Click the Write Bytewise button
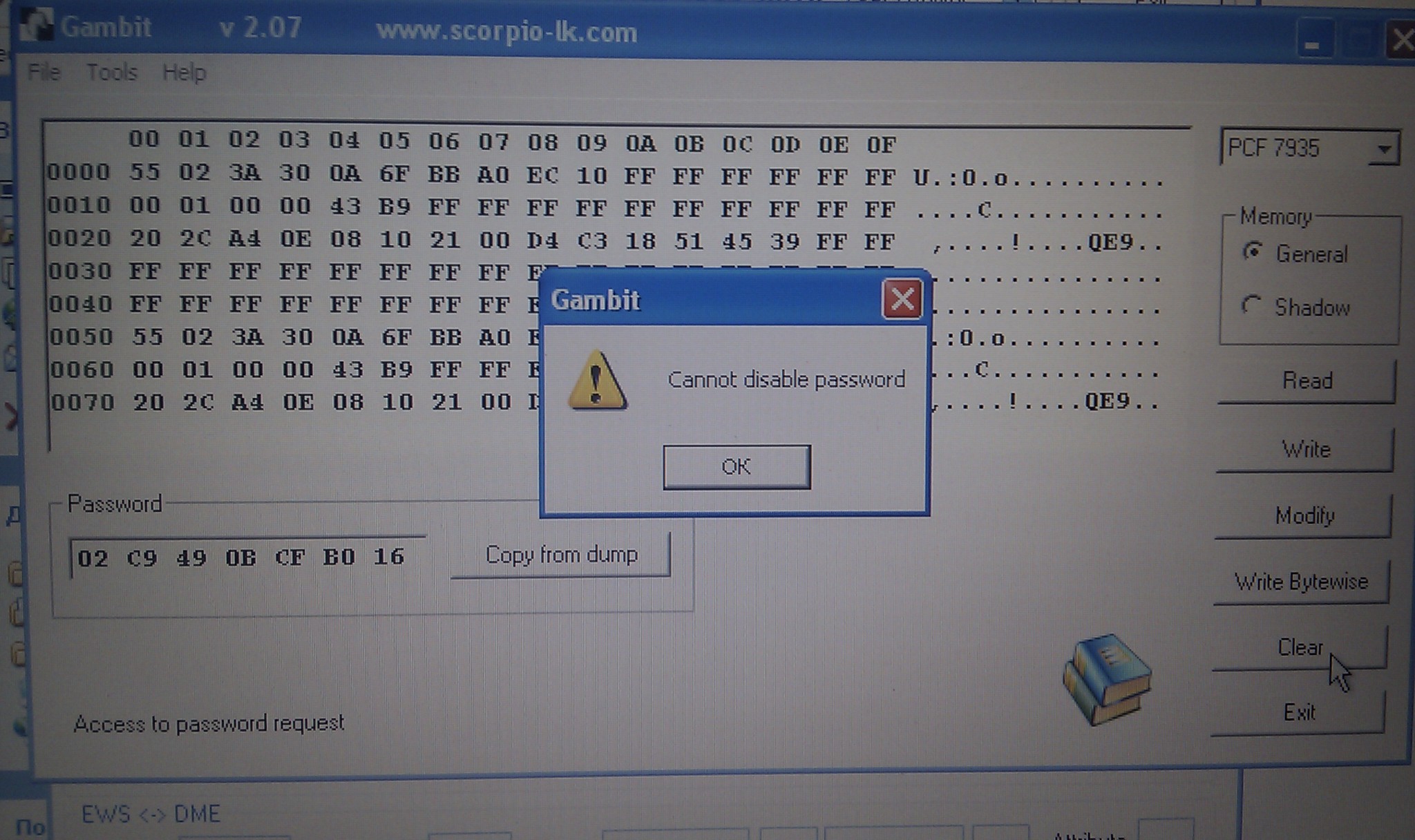Viewport: 1415px width, 840px height. pyautogui.click(x=1301, y=582)
